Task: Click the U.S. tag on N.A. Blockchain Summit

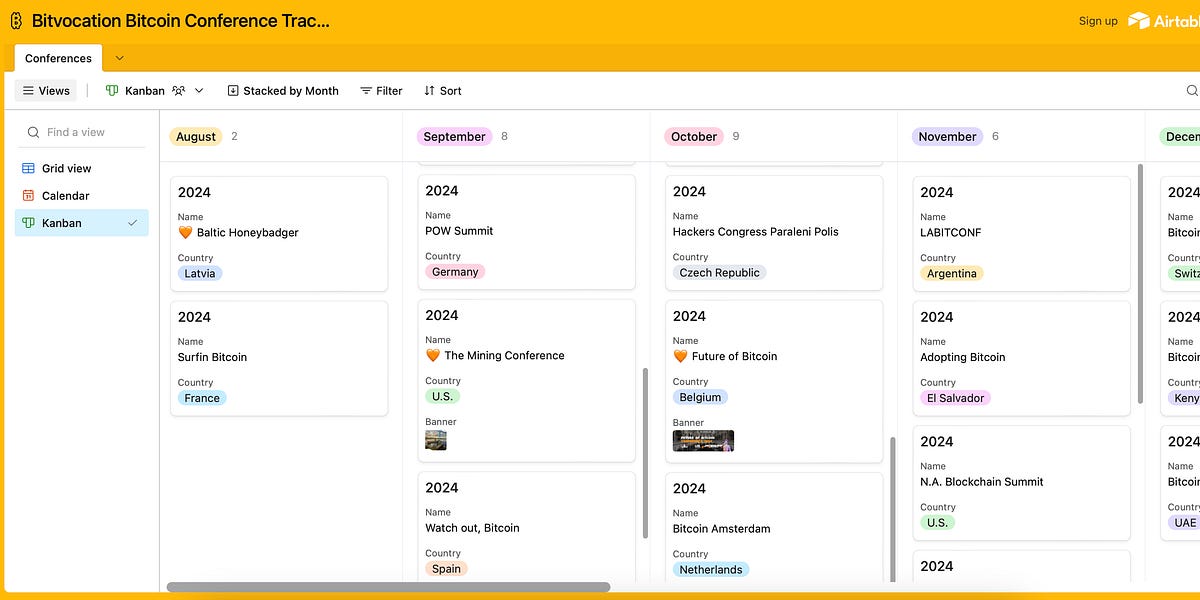Action: [x=937, y=522]
